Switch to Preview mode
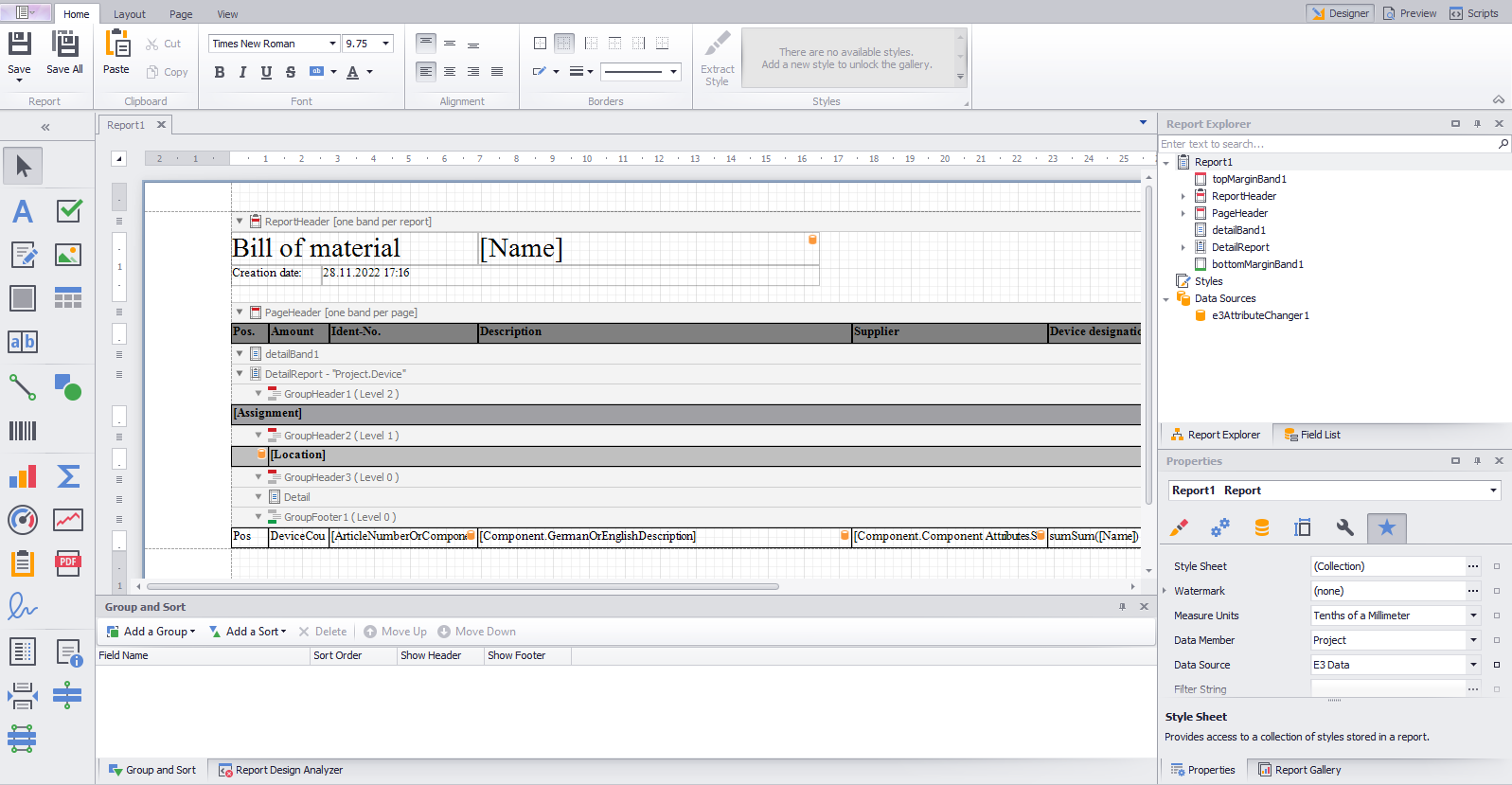1512x785 pixels. click(1410, 13)
